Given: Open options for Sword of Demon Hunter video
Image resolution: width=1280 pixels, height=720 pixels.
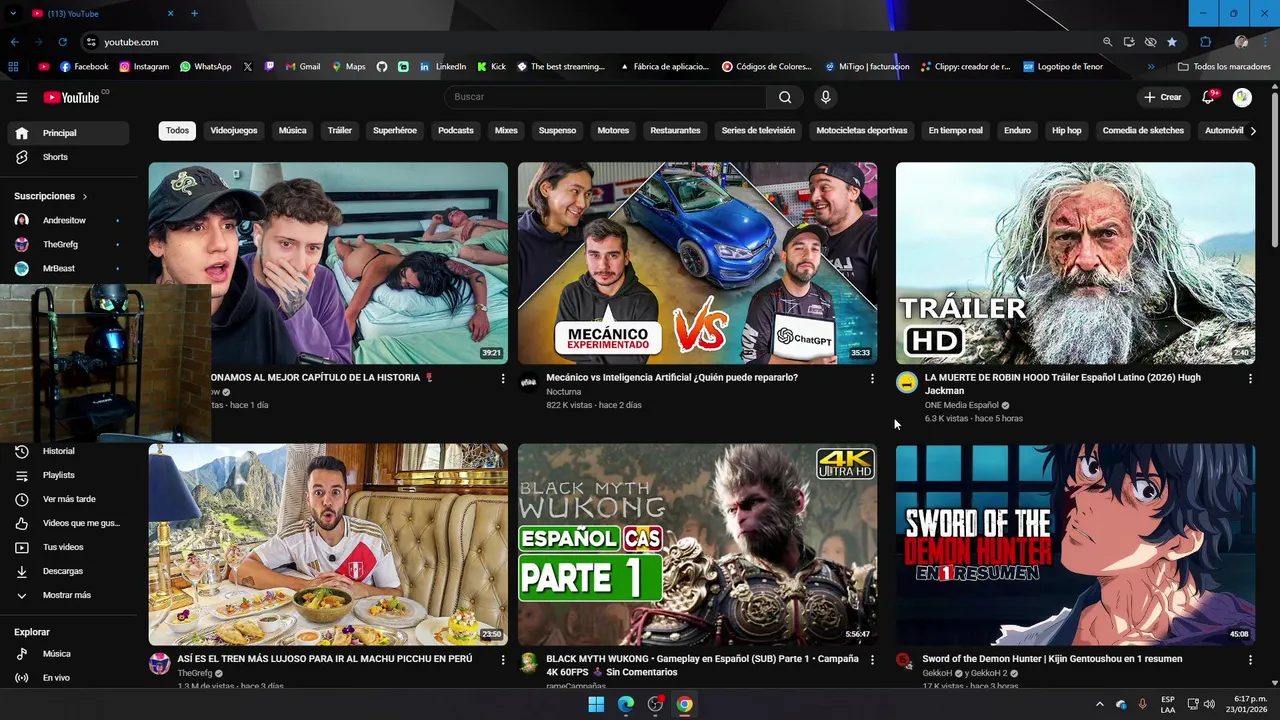Looking at the screenshot, I should click(x=1250, y=660).
